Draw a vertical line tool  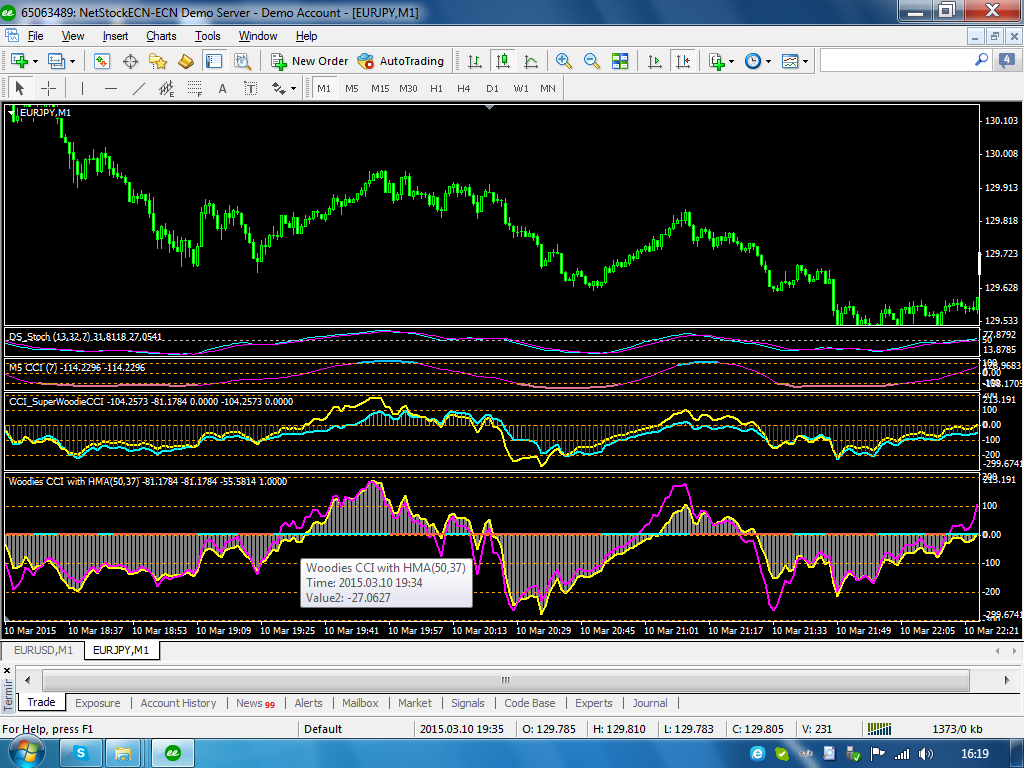point(82,88)
